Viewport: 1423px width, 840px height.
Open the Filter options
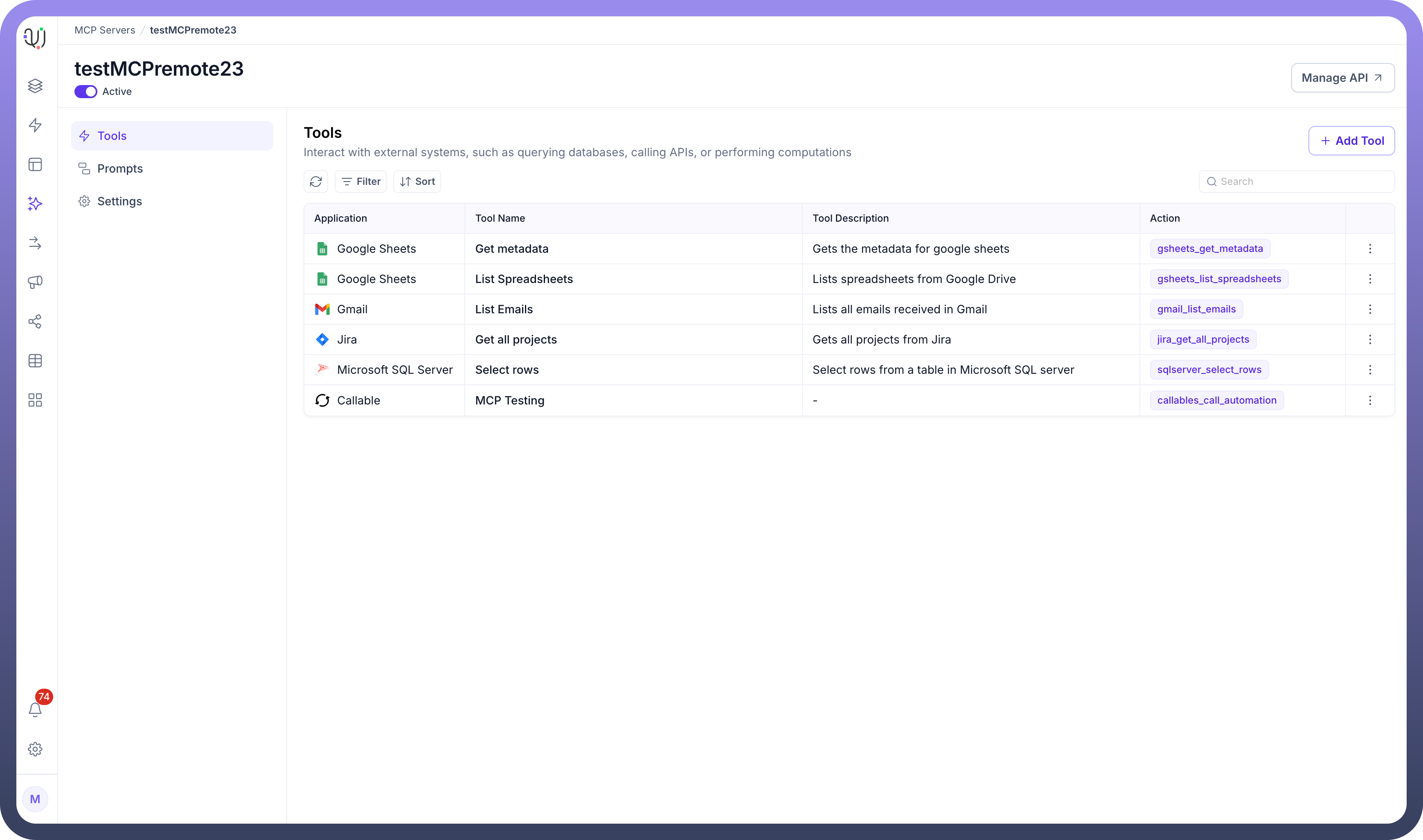pyautogui.click(x=361, y=182)
